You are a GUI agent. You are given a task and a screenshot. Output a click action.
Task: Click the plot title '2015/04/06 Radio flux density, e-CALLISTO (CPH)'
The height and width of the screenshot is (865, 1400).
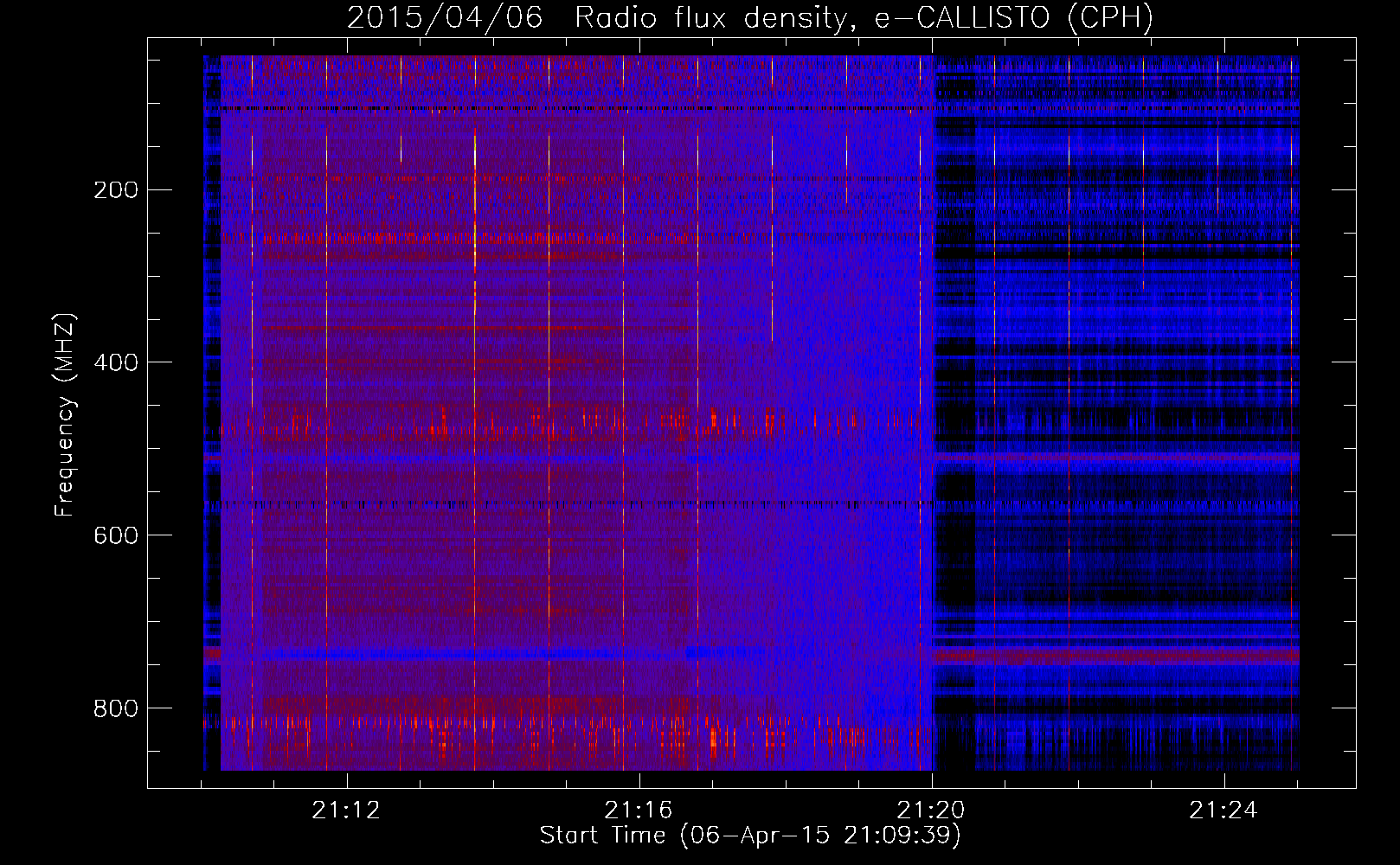point(750,17)
